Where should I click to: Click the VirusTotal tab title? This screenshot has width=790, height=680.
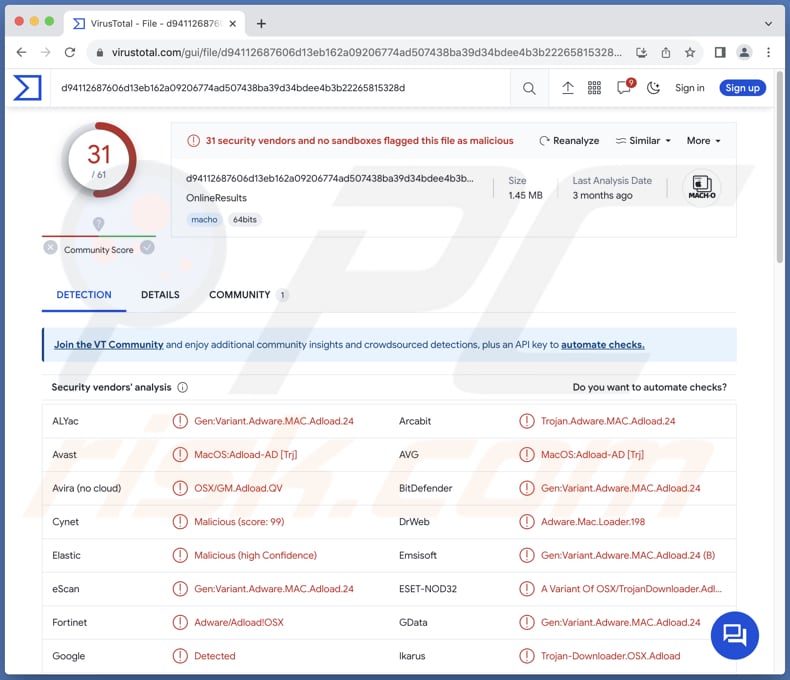(x=155, y=24)
